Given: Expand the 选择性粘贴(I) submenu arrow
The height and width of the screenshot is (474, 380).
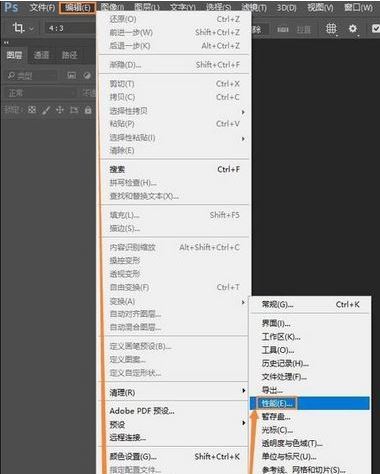Looking at the screenshot, I should coord(243,138).
